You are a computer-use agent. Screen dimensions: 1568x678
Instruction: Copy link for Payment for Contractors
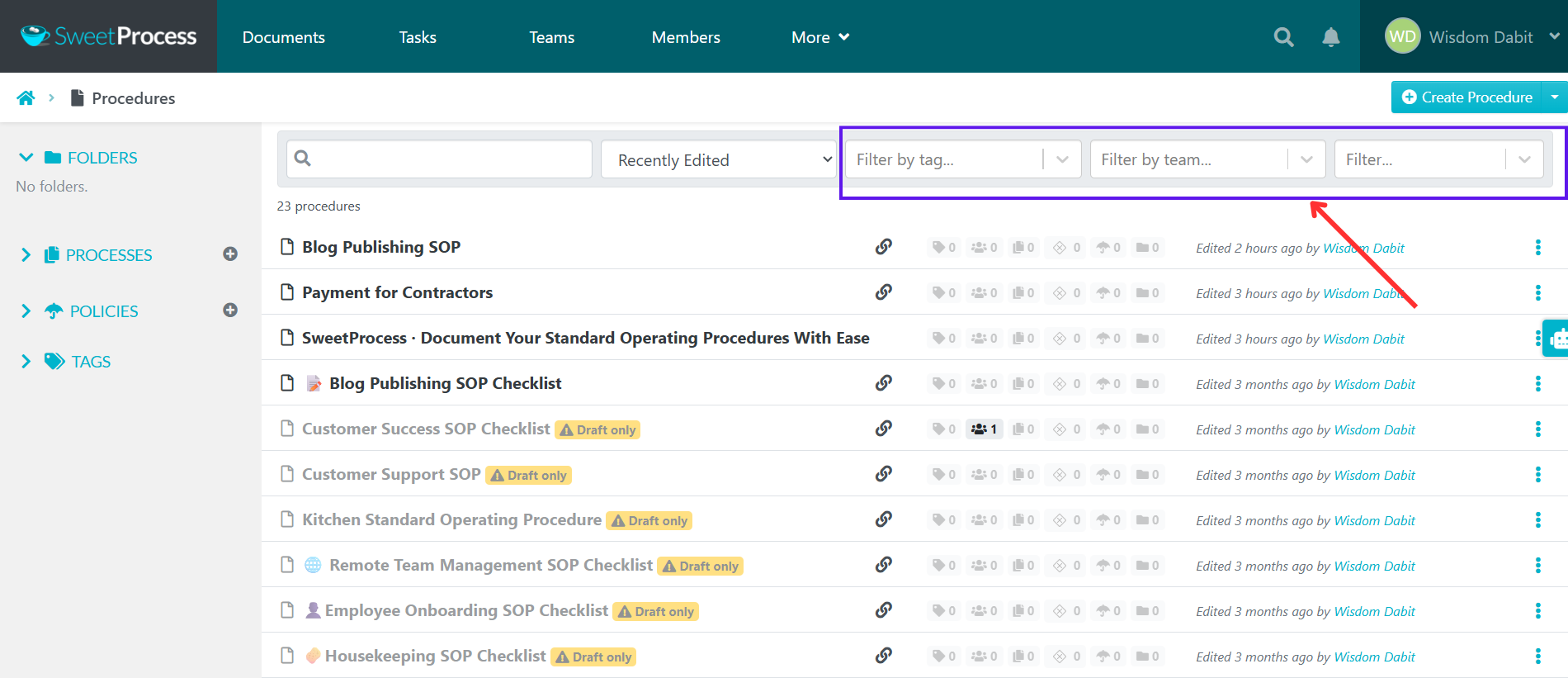[x=884, y=292]
